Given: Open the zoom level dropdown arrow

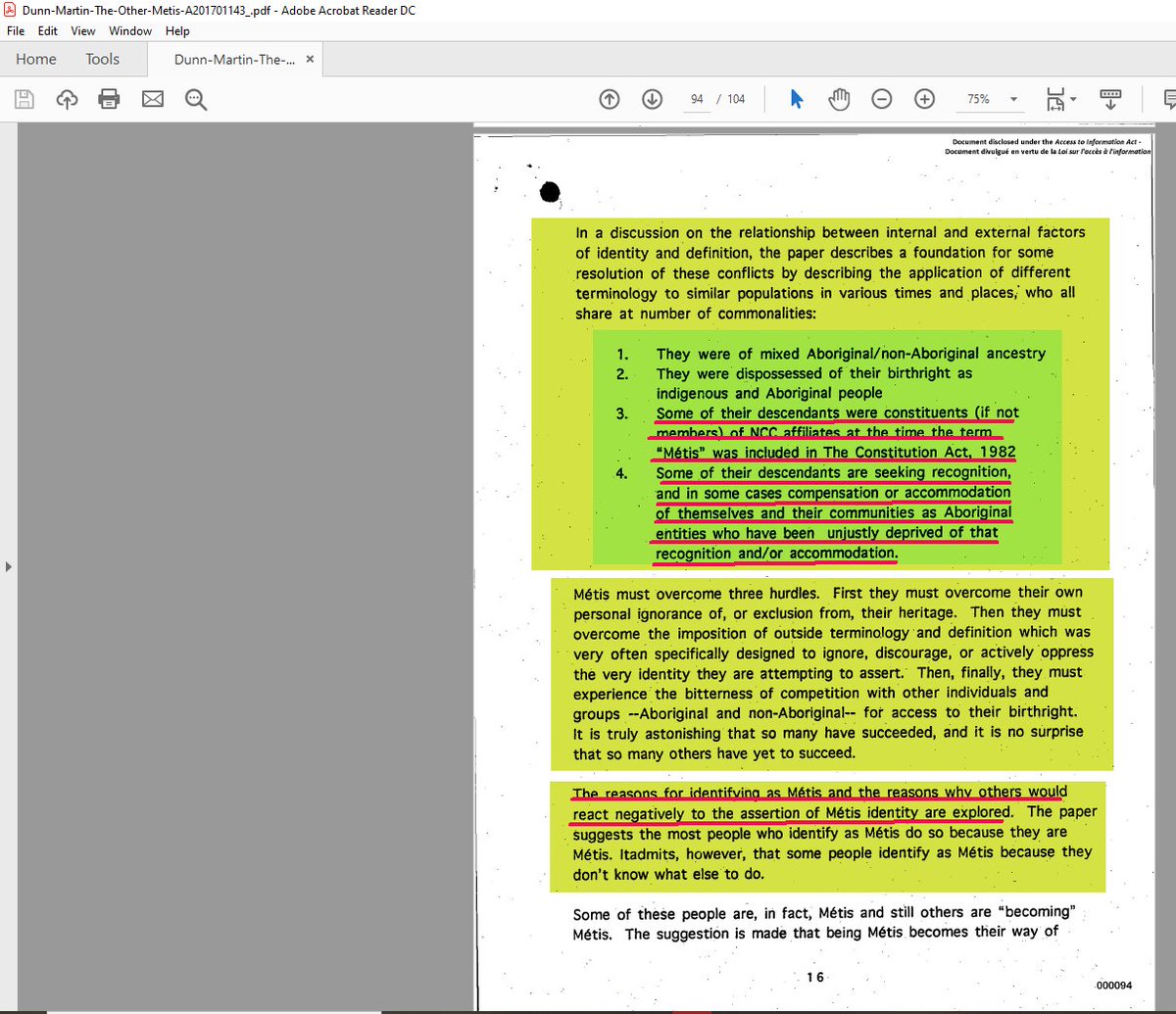Looking at the screenshot, I should pyautogui.click(x=1013, y=99).
